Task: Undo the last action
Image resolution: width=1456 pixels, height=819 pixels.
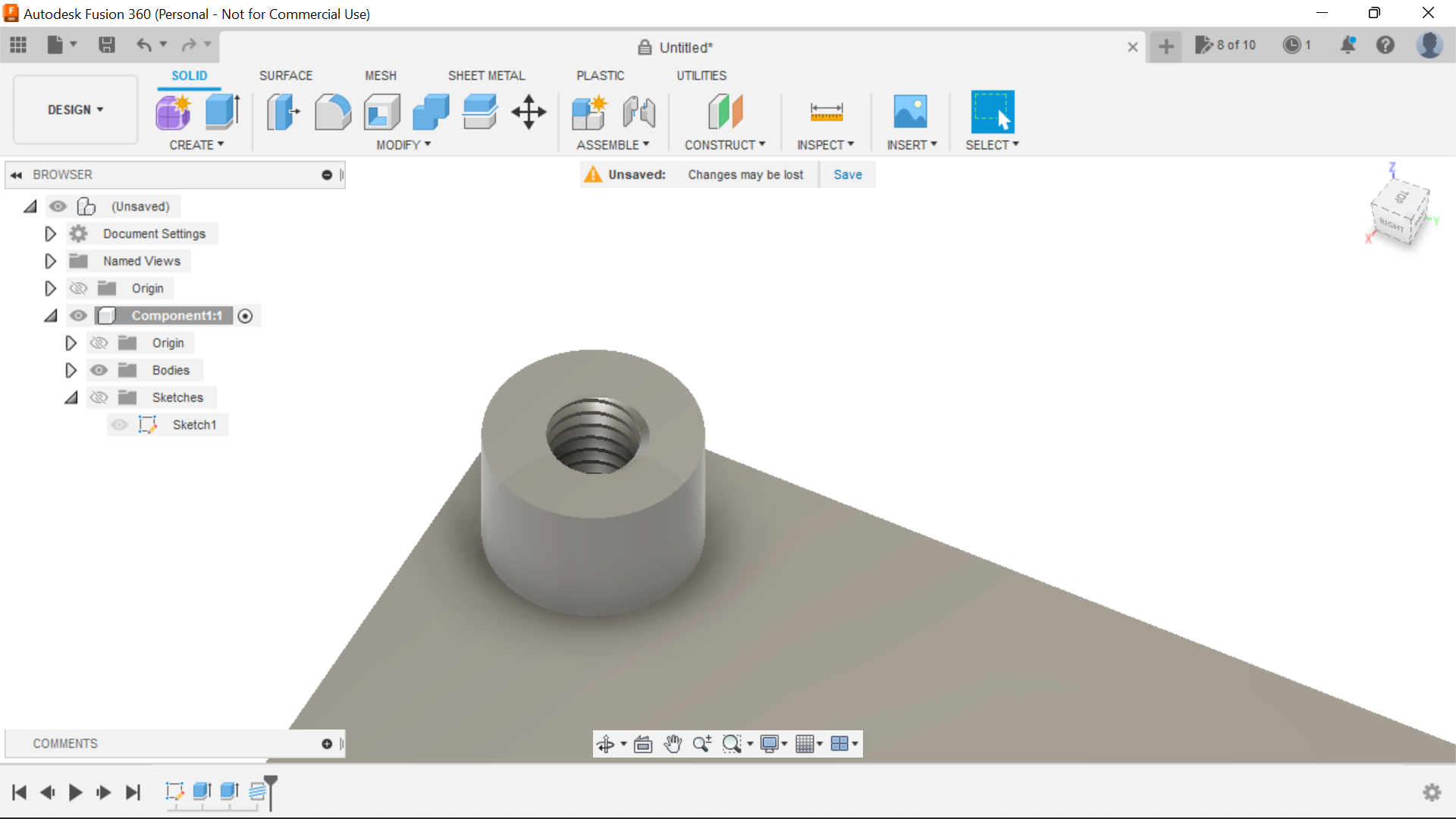Action: pyautogui.click(x=144, y=45)
